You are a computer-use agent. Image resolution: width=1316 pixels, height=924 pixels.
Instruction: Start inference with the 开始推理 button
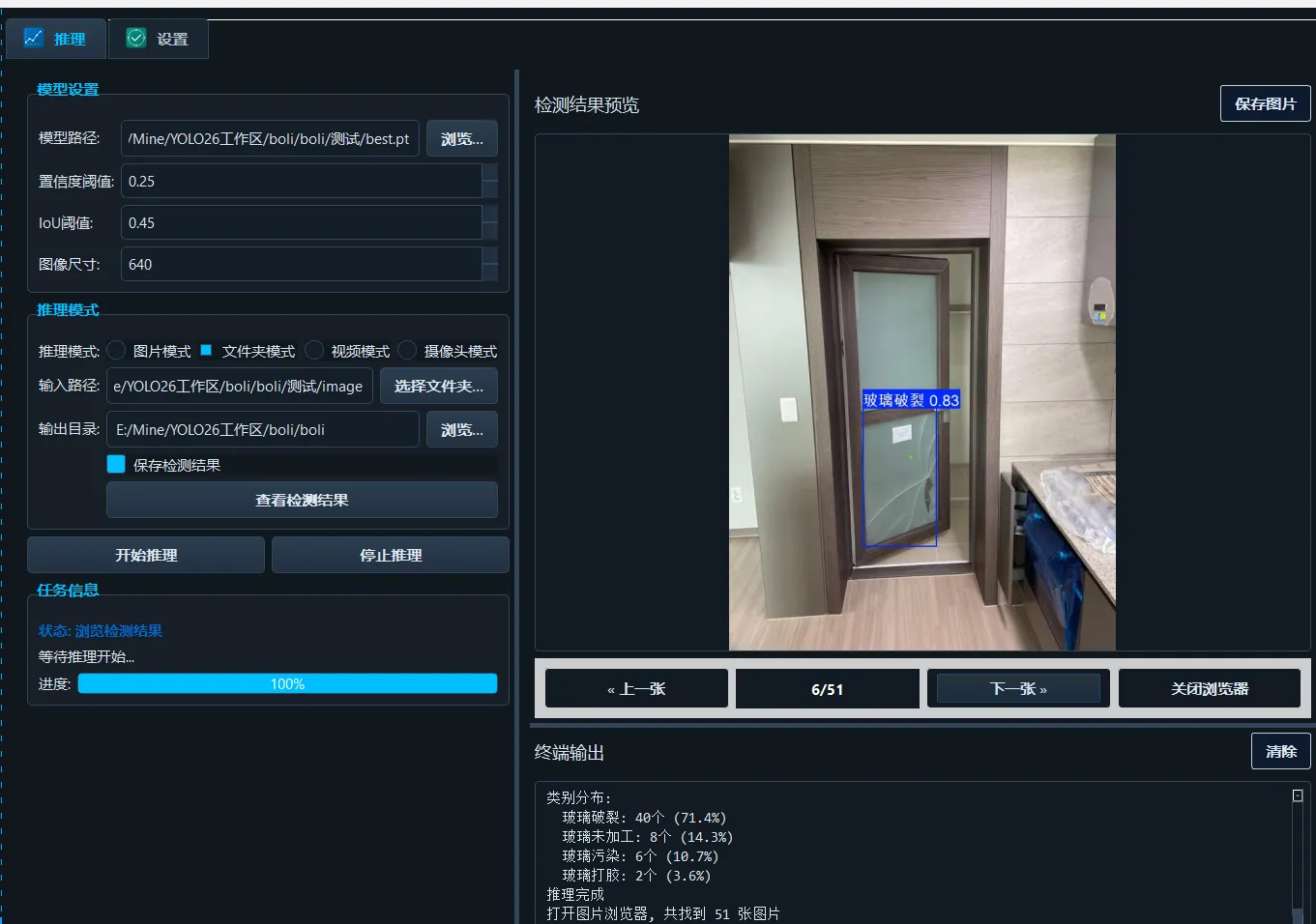pos(145,555)
